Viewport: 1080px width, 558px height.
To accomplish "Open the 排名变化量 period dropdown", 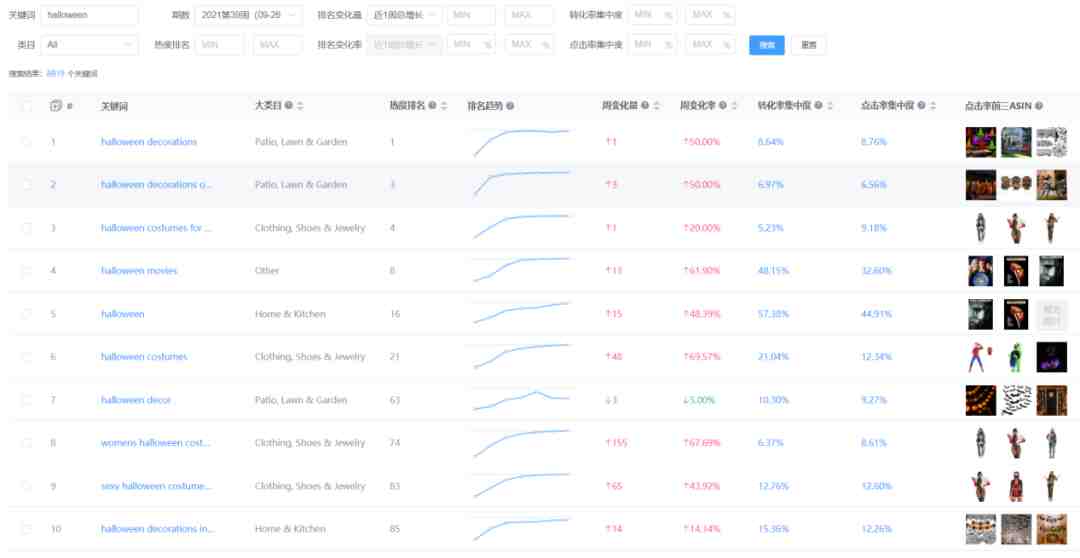I will [x=404, y=14].
